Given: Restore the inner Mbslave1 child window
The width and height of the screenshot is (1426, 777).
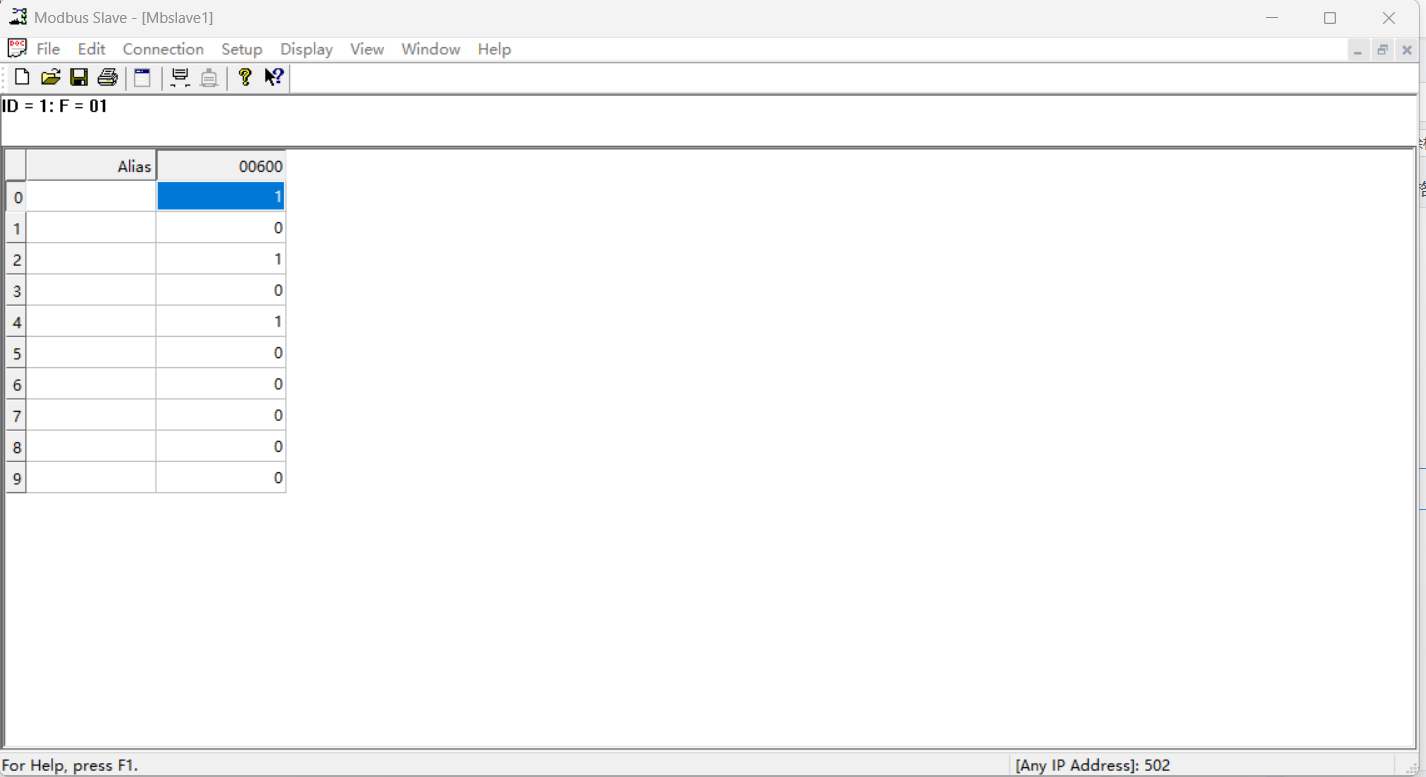Looking at the screenshot, I should coord(1382,50).
